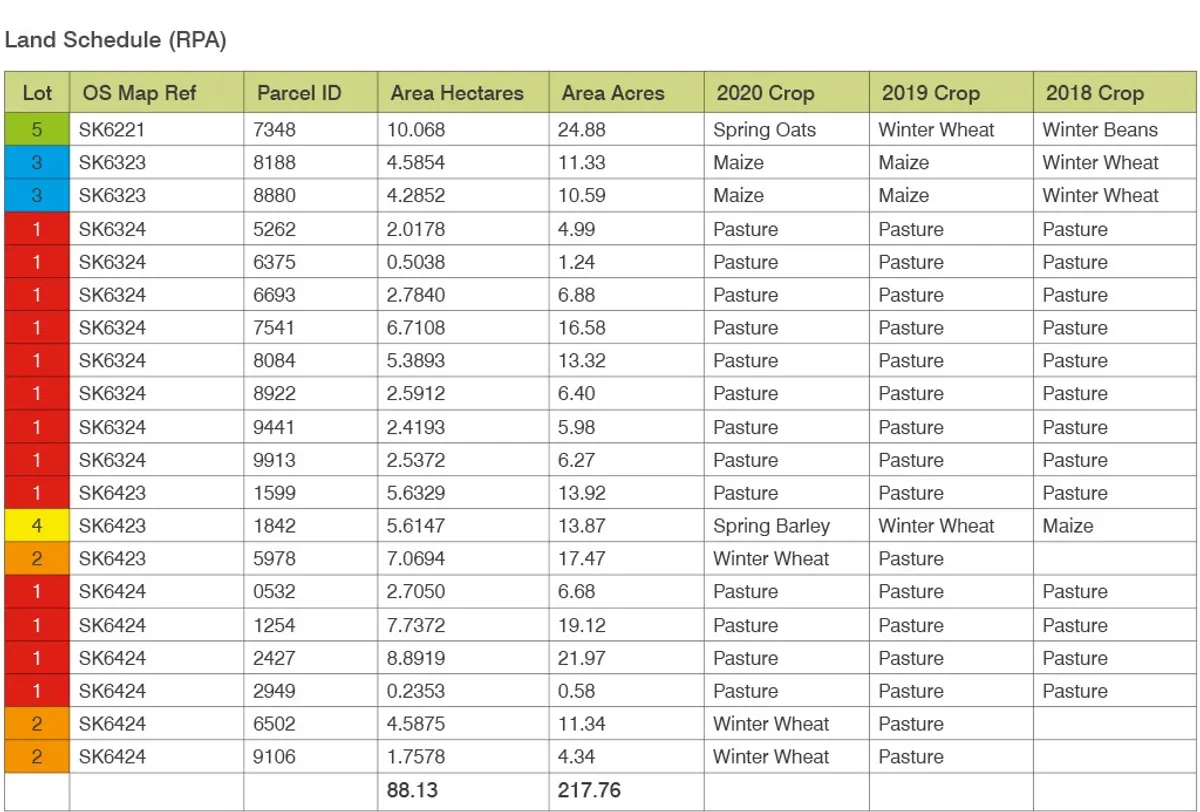Select the OS Map Ref column header

pos(157,93)
